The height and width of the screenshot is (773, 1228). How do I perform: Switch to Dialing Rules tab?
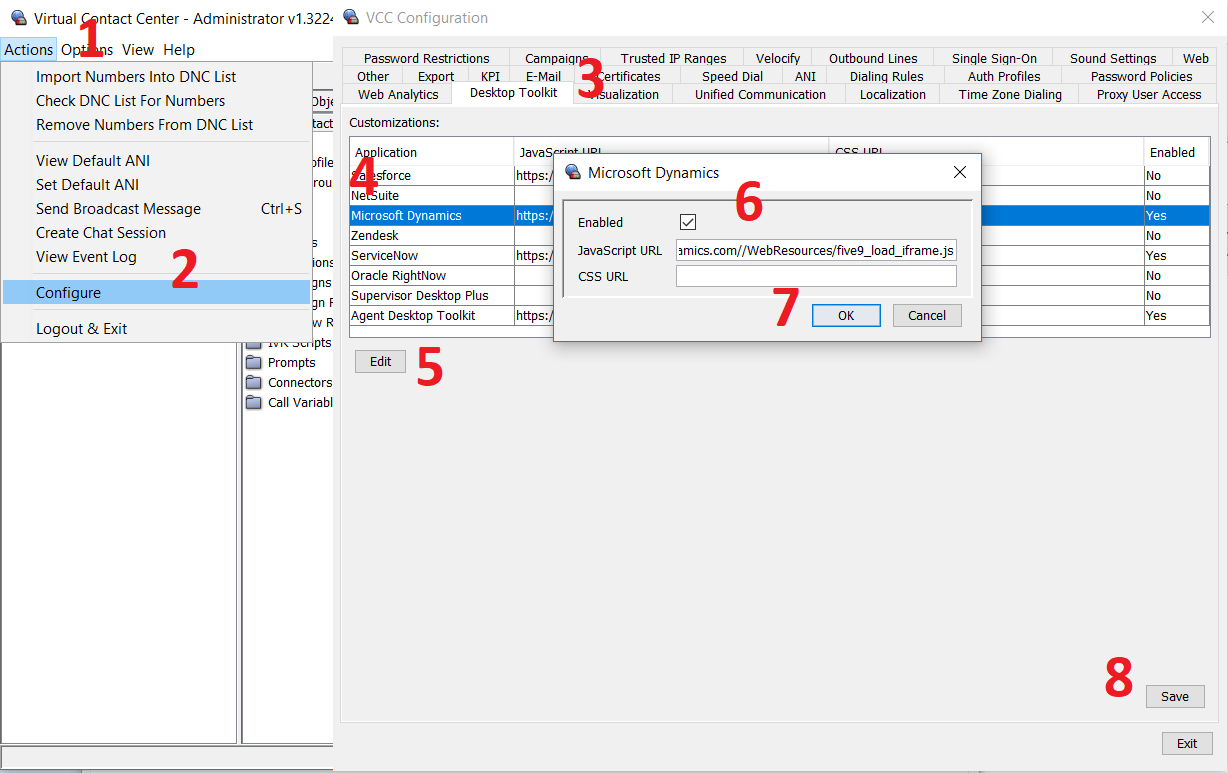pyautogui.click(x=887, y=76)
